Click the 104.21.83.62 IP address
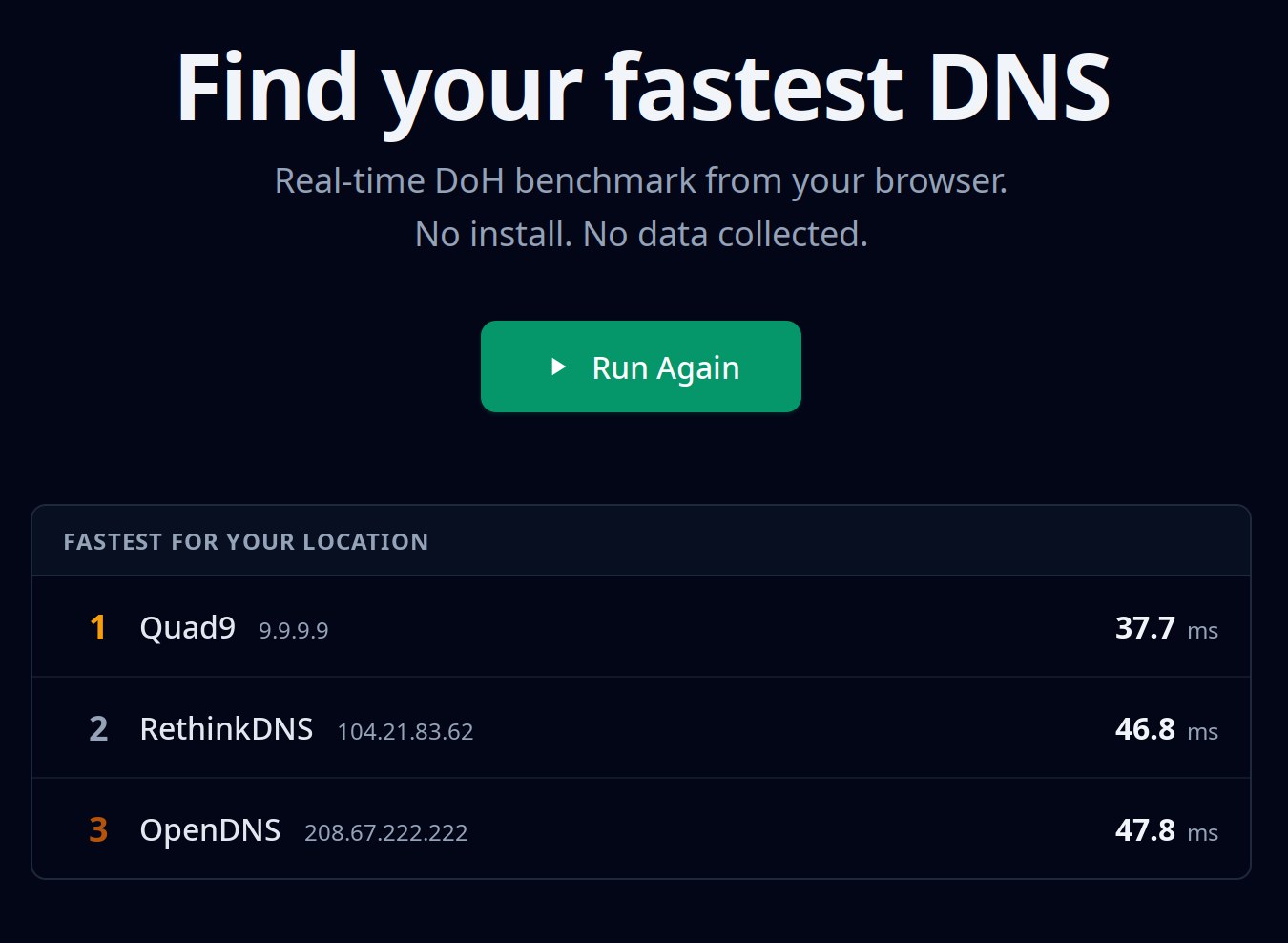The width and height of the screenshot is (1288, 943). tap(405, 732)
